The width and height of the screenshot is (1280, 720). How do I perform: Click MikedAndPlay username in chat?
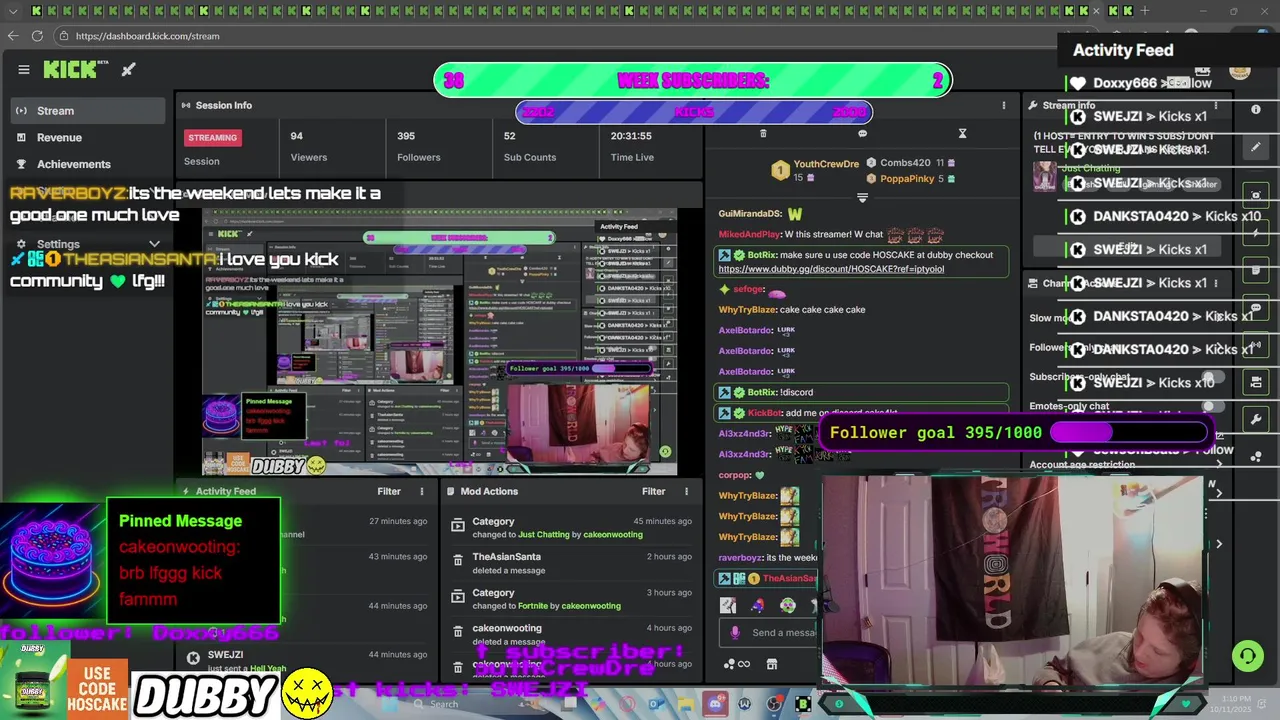[749, 234]
